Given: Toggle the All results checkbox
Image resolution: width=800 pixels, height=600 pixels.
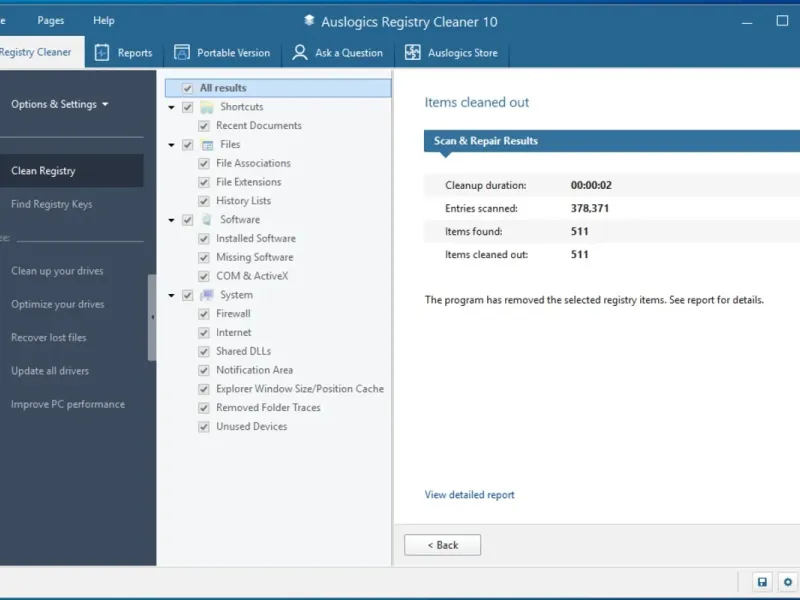Looking at the screenshot, I should click(188, 88).
